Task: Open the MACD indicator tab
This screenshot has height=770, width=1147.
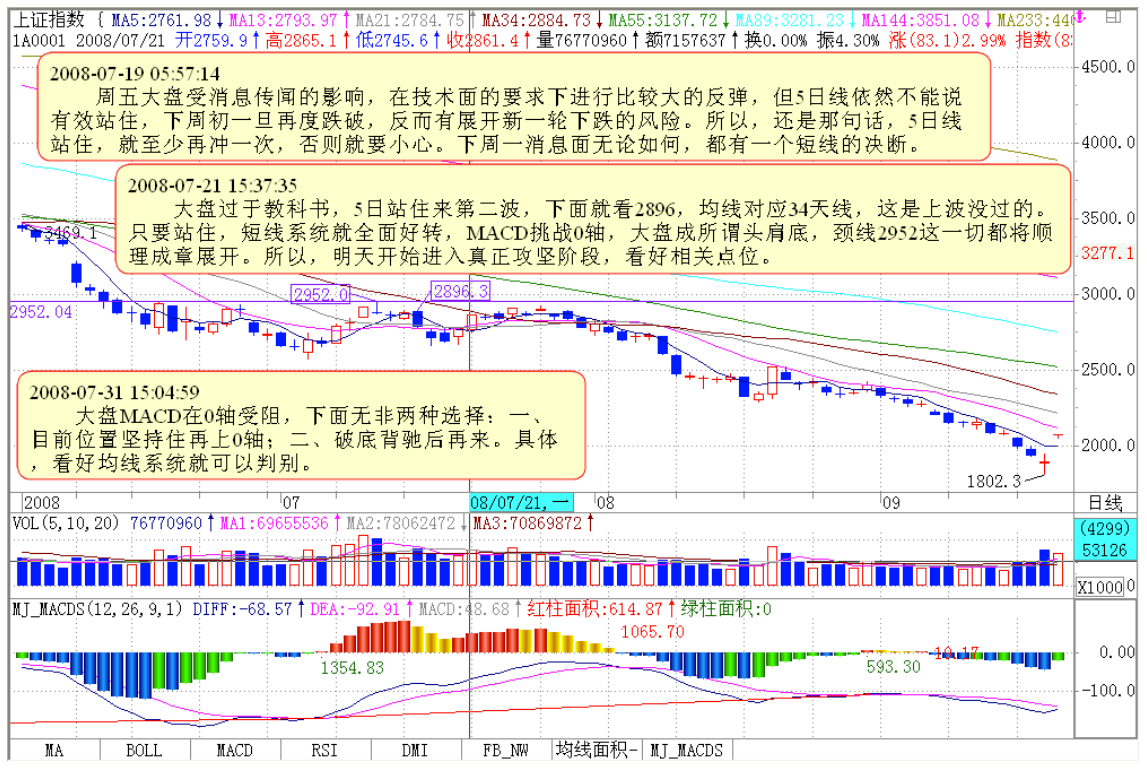Action: click(x=235, y=750)
